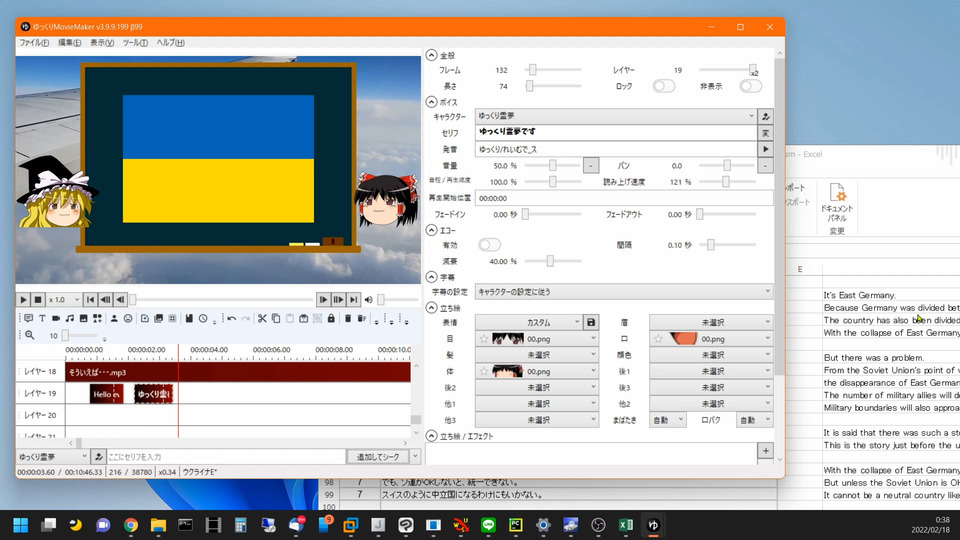This screenshot has width=960, height=540.
Task: Add a text item with the T icon
Action: [x=42, y=318]
